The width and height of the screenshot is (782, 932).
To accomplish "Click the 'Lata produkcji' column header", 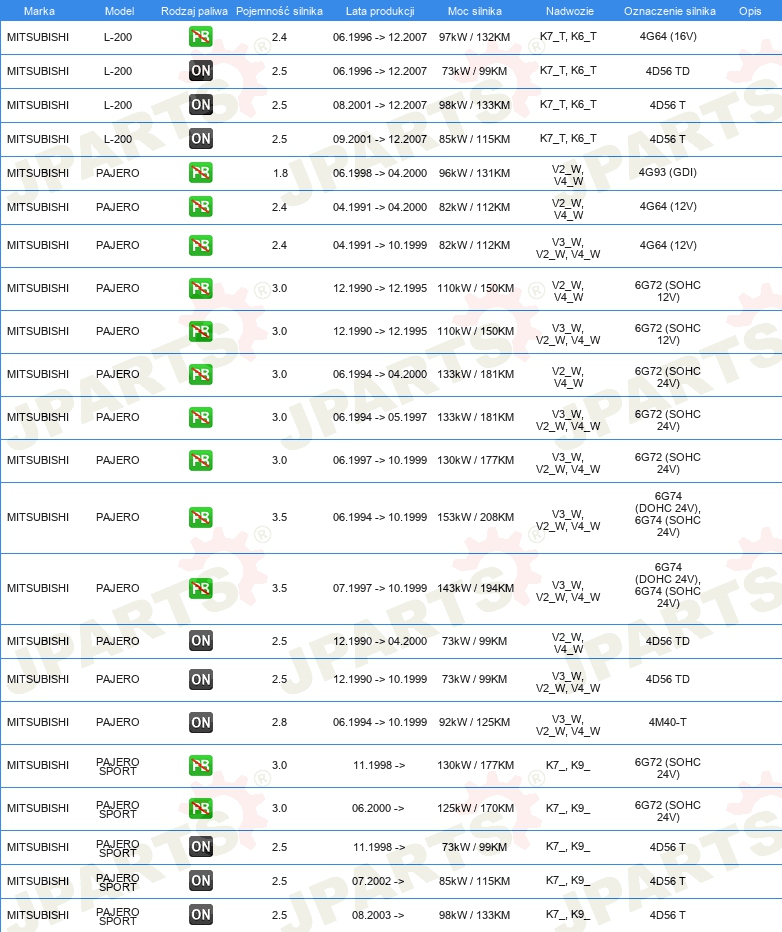I will (x=380, y=11).
